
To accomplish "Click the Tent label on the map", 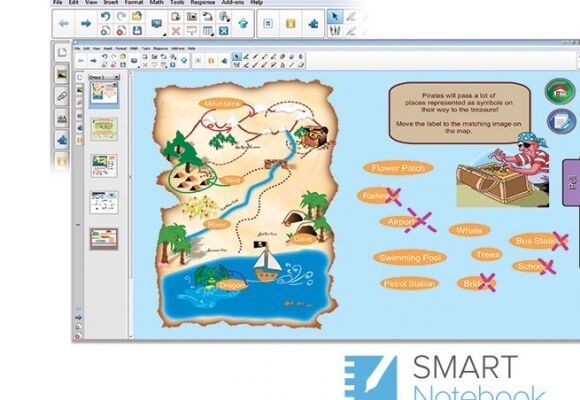I will [x=232, y=180].
